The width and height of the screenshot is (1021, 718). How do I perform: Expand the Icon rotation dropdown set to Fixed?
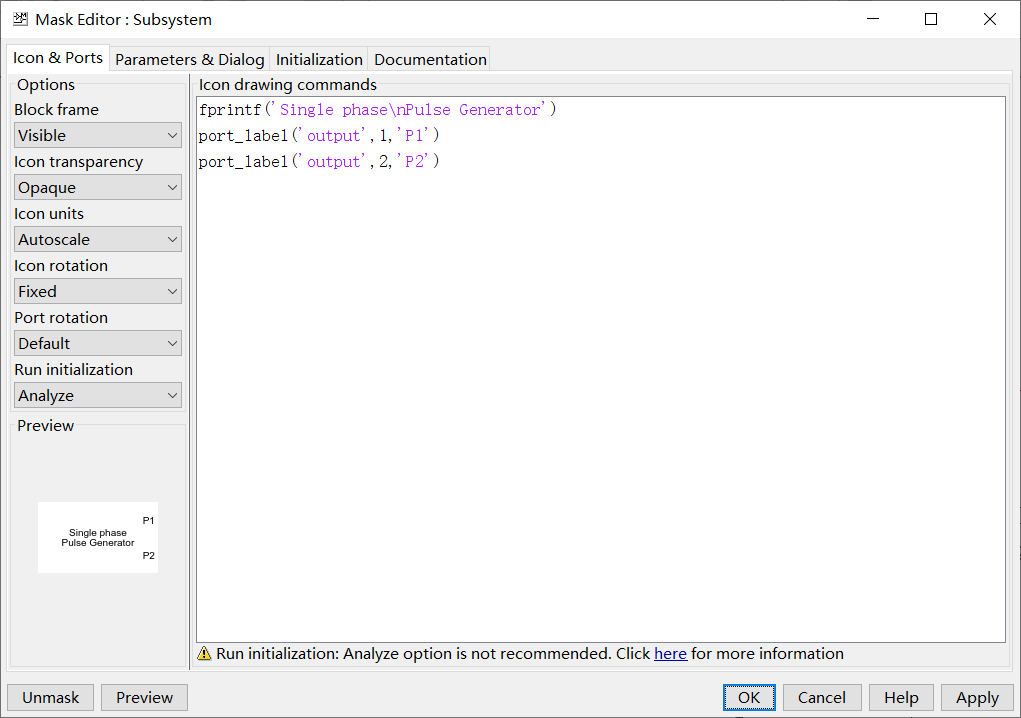pyautogui.click(x=98, y=292)
